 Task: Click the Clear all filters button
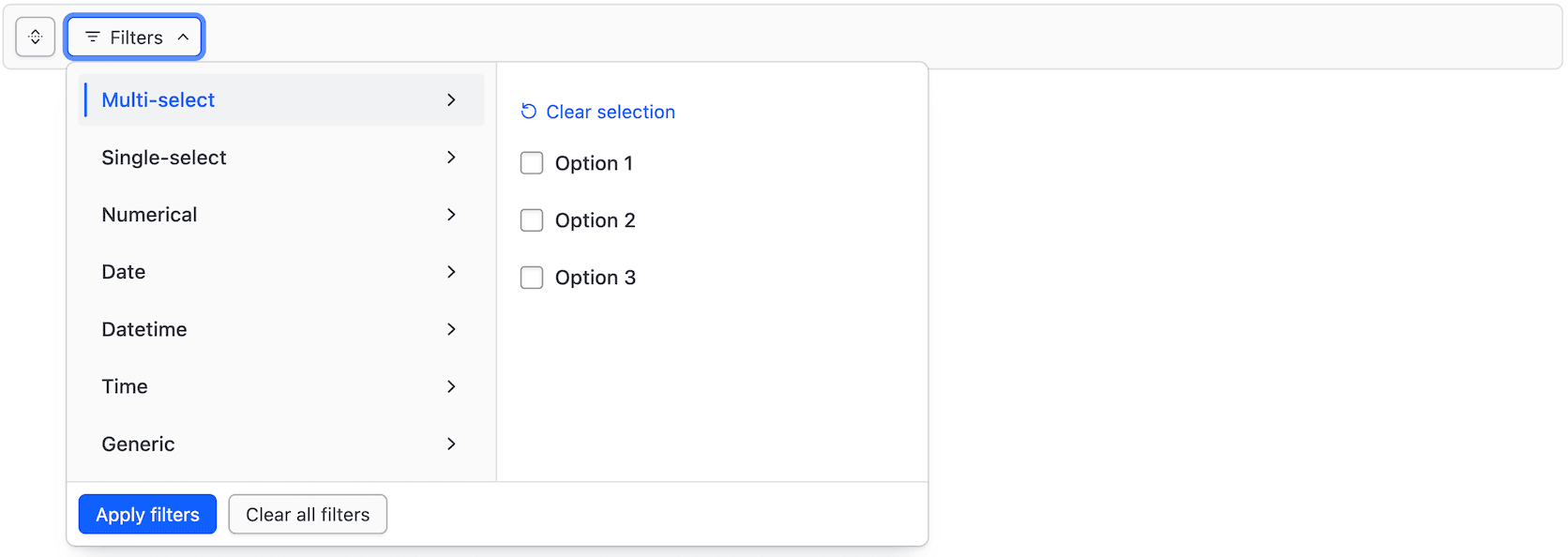308,514
